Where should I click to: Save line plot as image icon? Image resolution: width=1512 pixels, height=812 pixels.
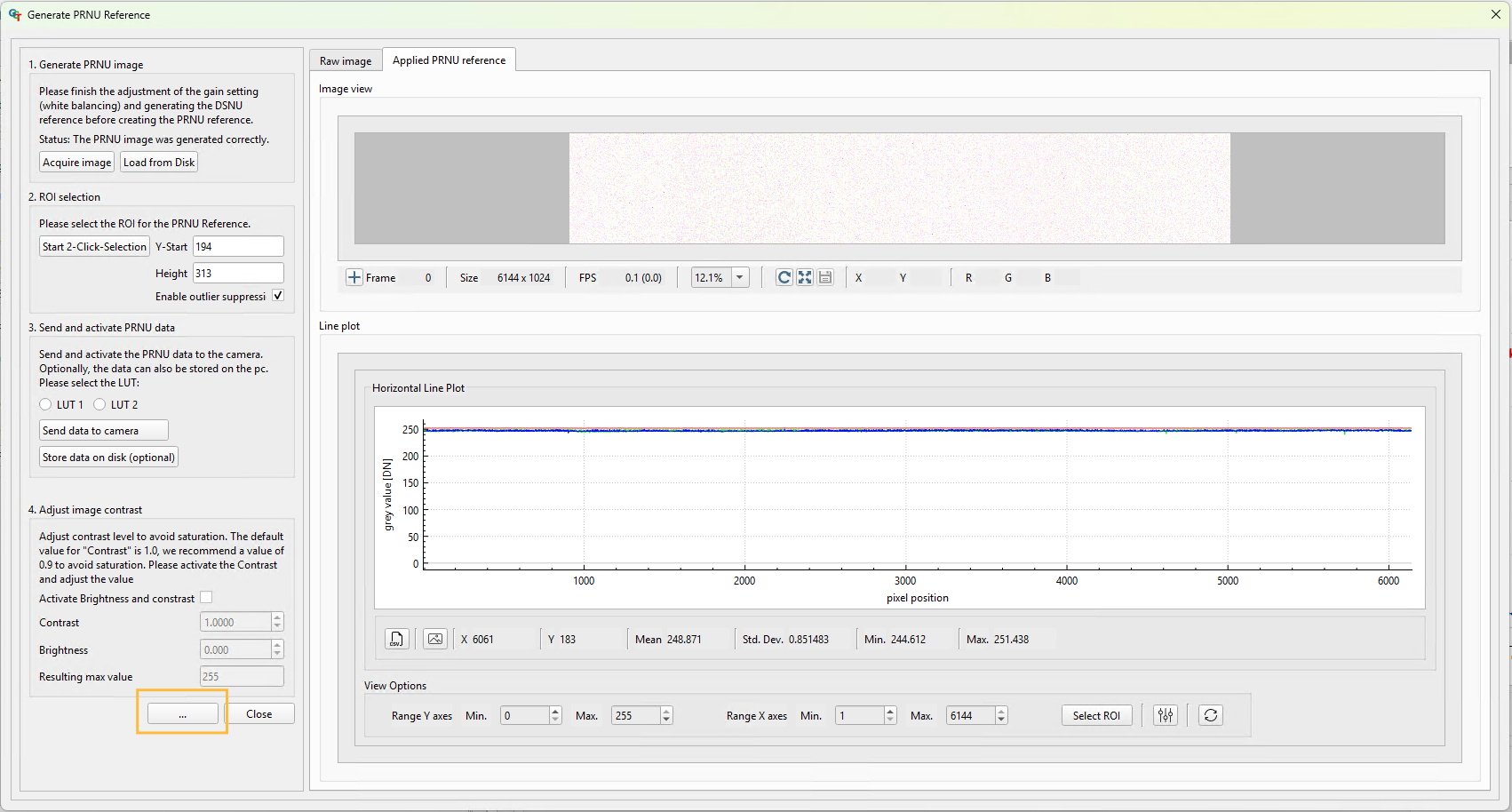click(x=435, y=639)
